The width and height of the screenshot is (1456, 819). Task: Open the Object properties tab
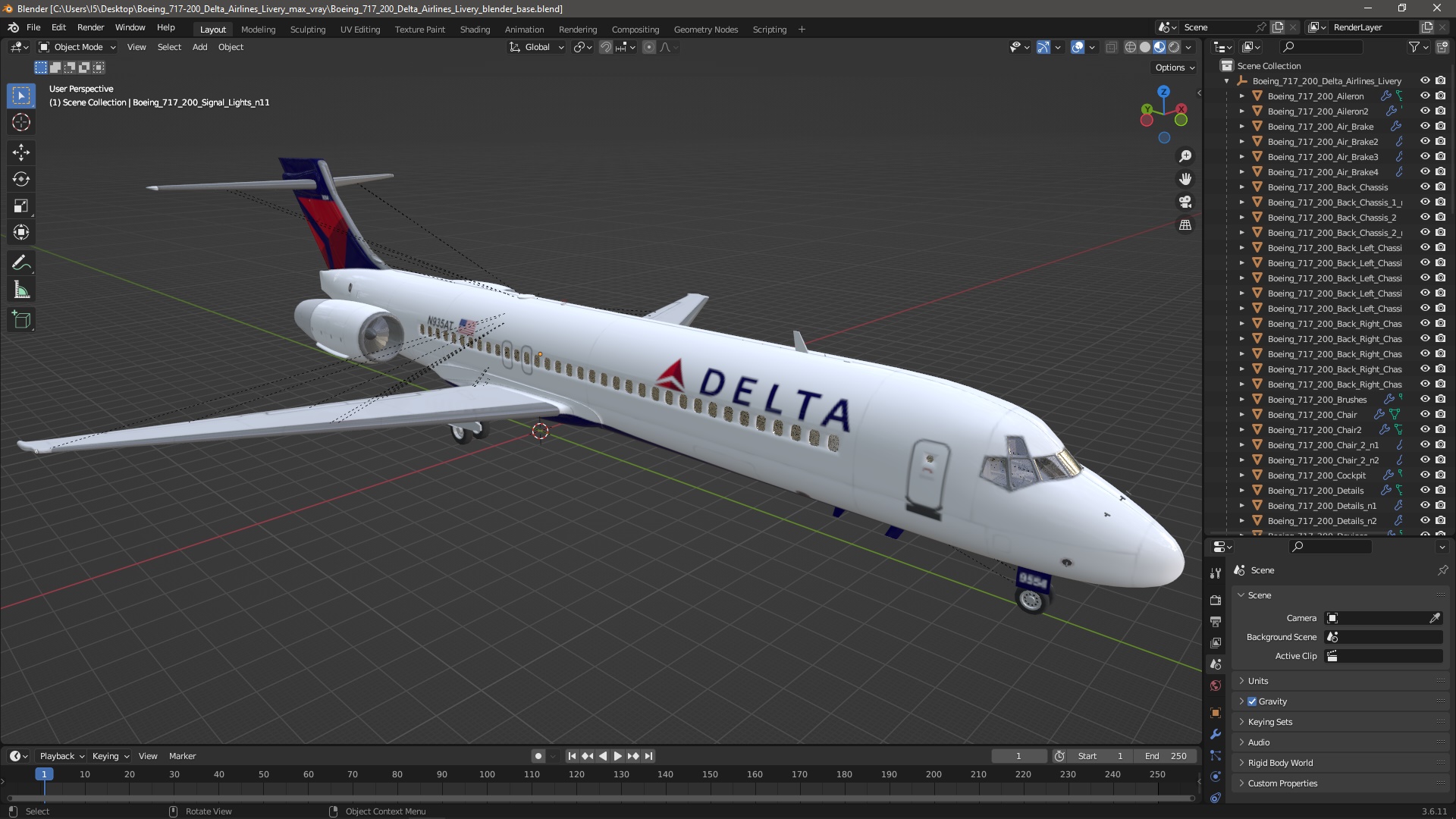point(1216,713)
